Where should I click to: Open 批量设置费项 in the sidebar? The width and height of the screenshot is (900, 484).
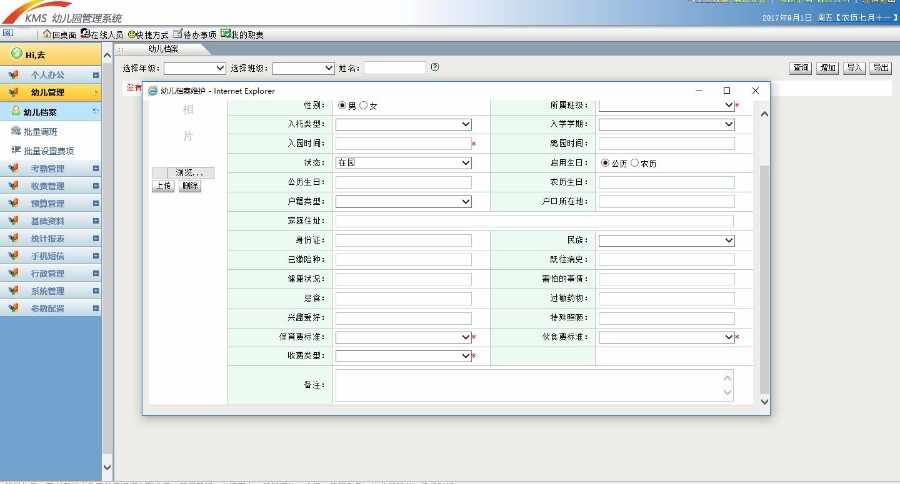click(x=49, y=151)
